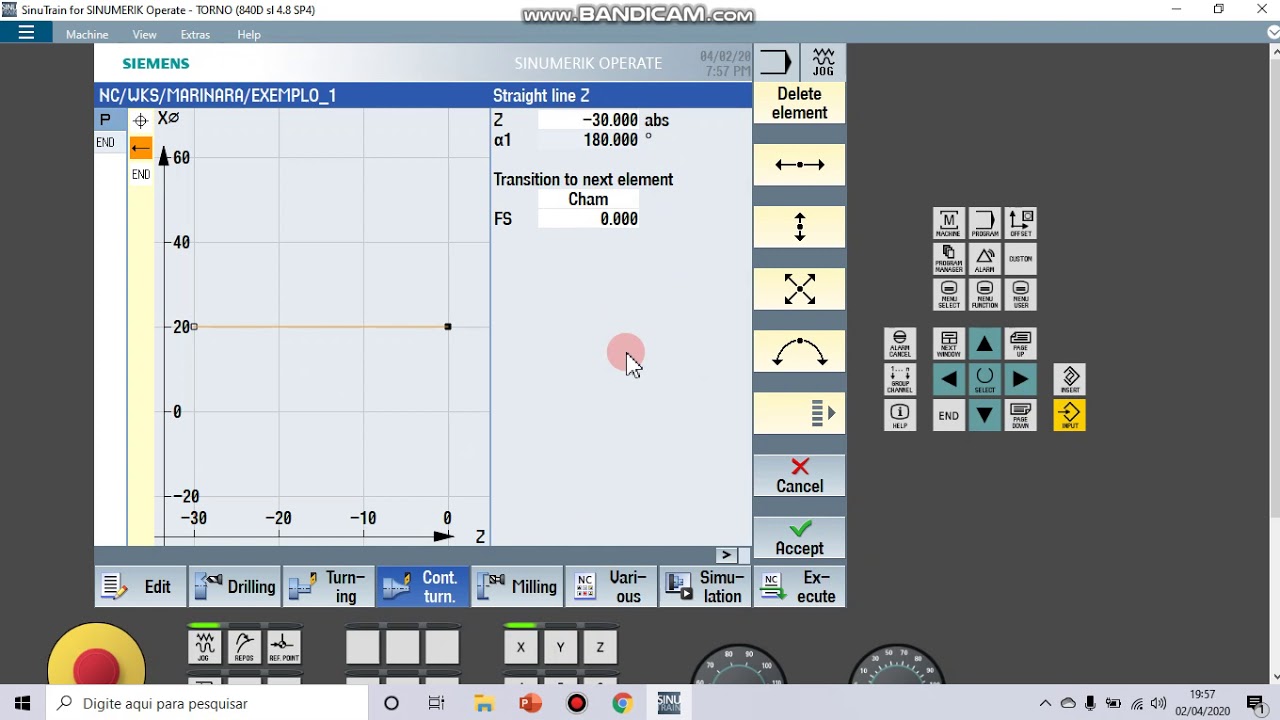Click the GROUP CHANNEL key
The height and width of the screenshot is (720, 1280).
point(900,379)
